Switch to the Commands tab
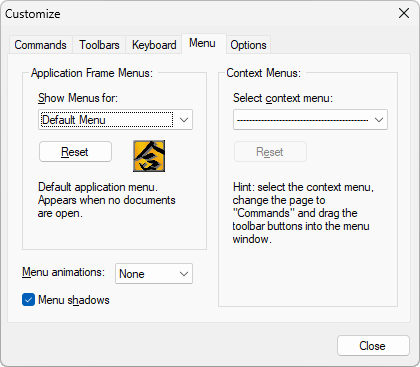Image resolution: width=420 pixels, height=367 pixels. click(41, 45)
